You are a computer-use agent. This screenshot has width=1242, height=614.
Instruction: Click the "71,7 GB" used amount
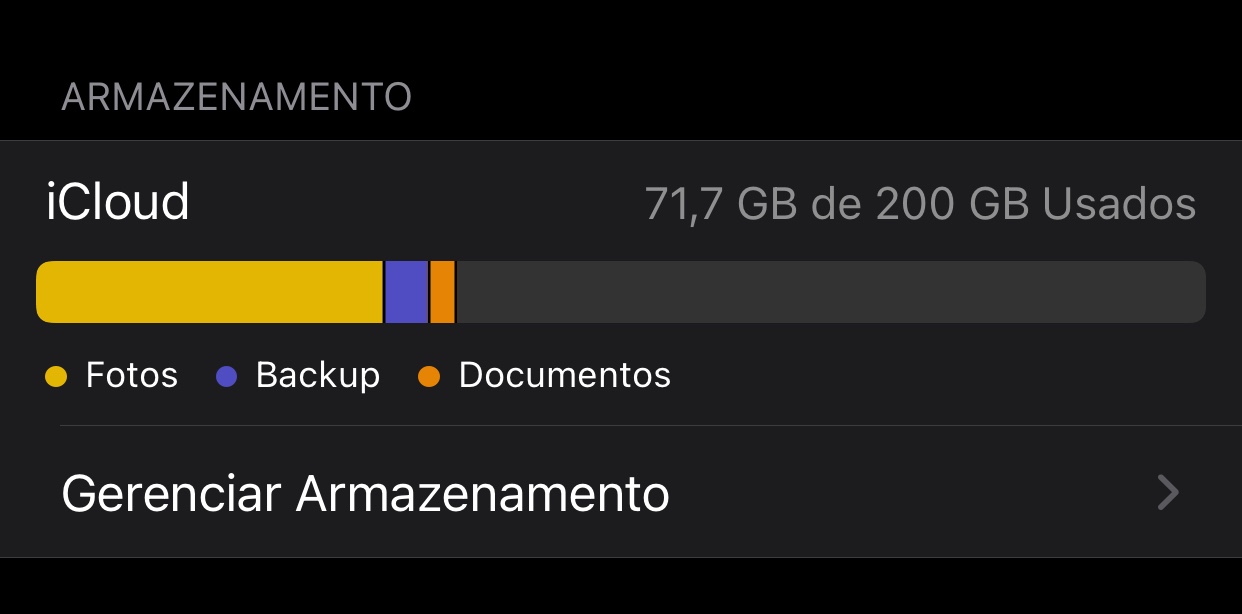pos(720,204)
